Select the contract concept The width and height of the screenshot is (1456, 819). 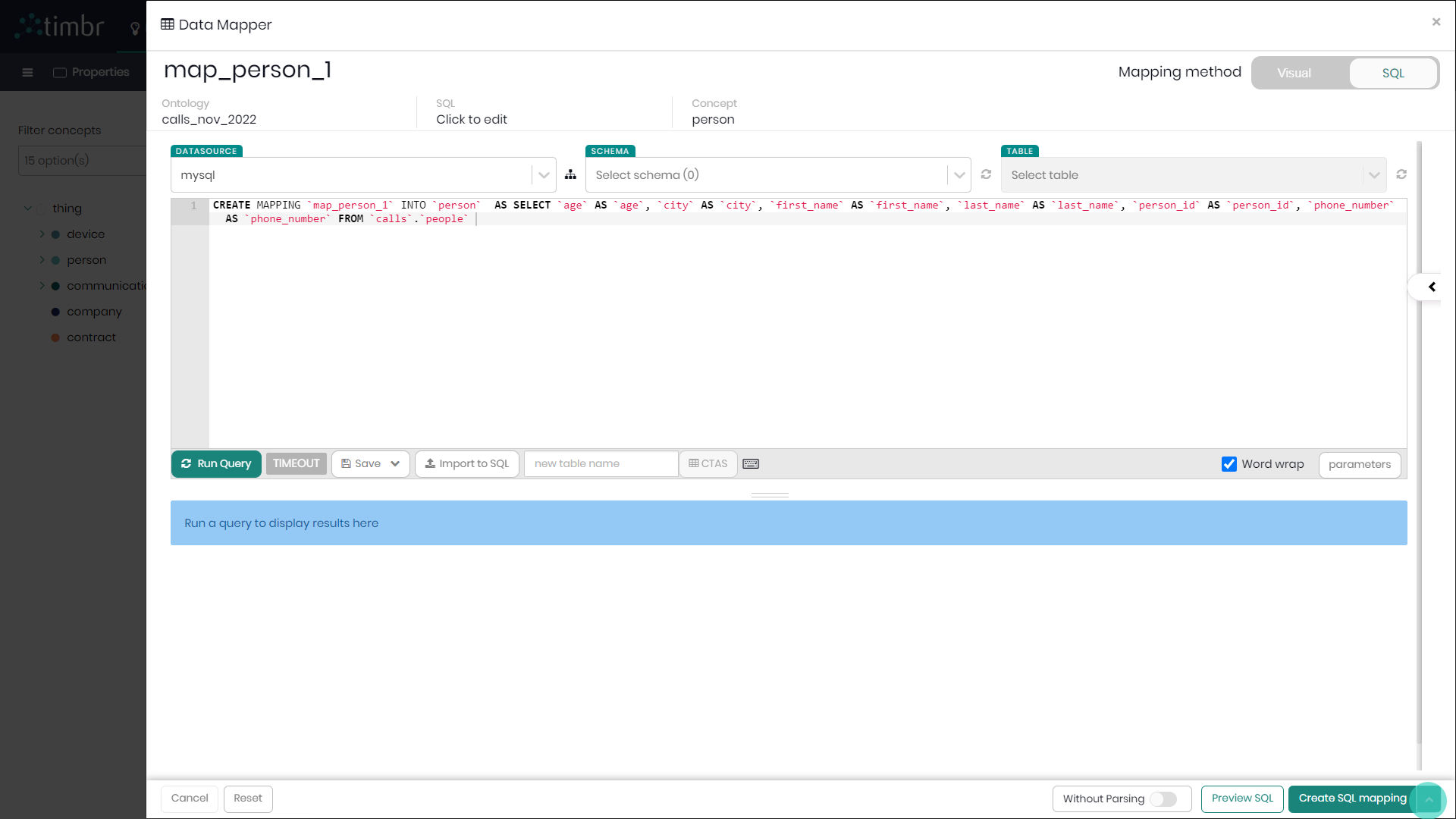coord(91,337)
